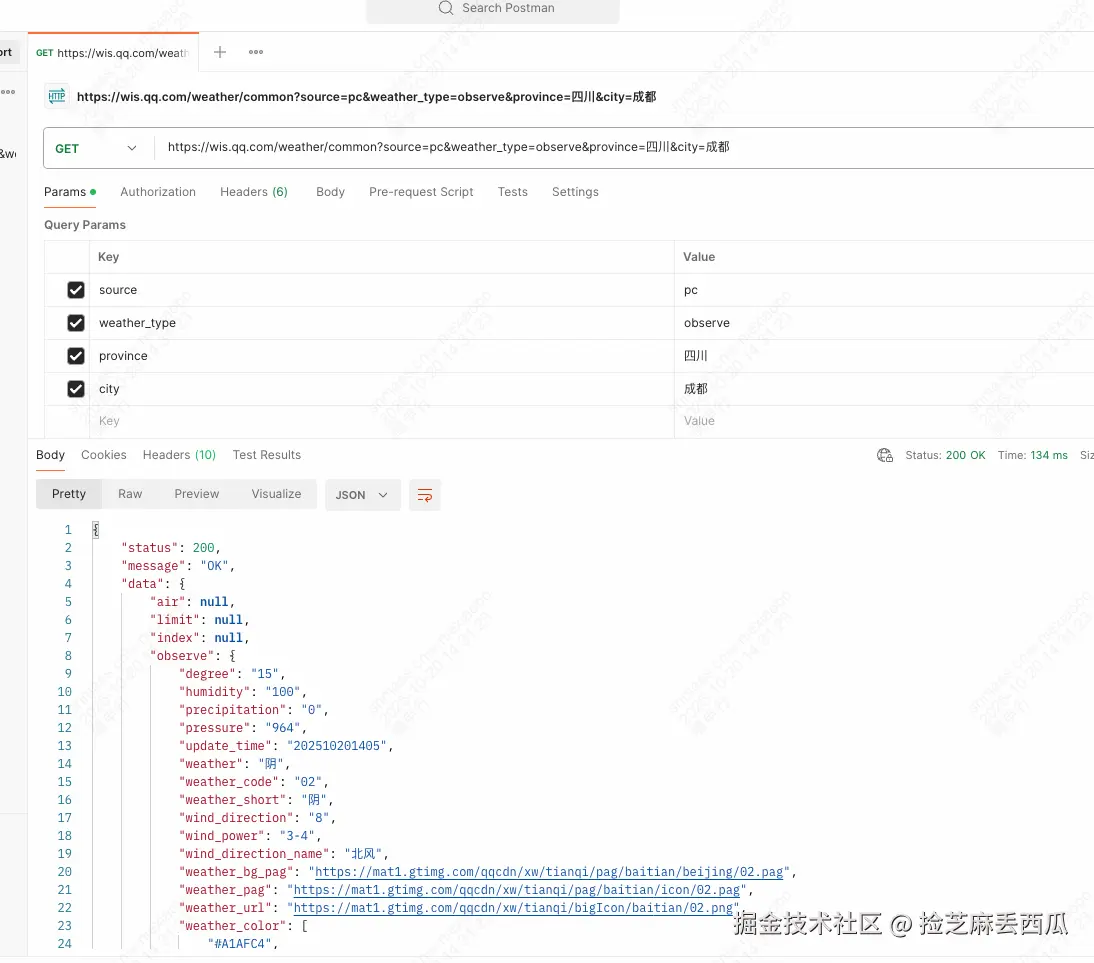The width and height of the screenshot is (1094, 963).
Task: Open the Settings tab
Action: (x=575, y=192)
